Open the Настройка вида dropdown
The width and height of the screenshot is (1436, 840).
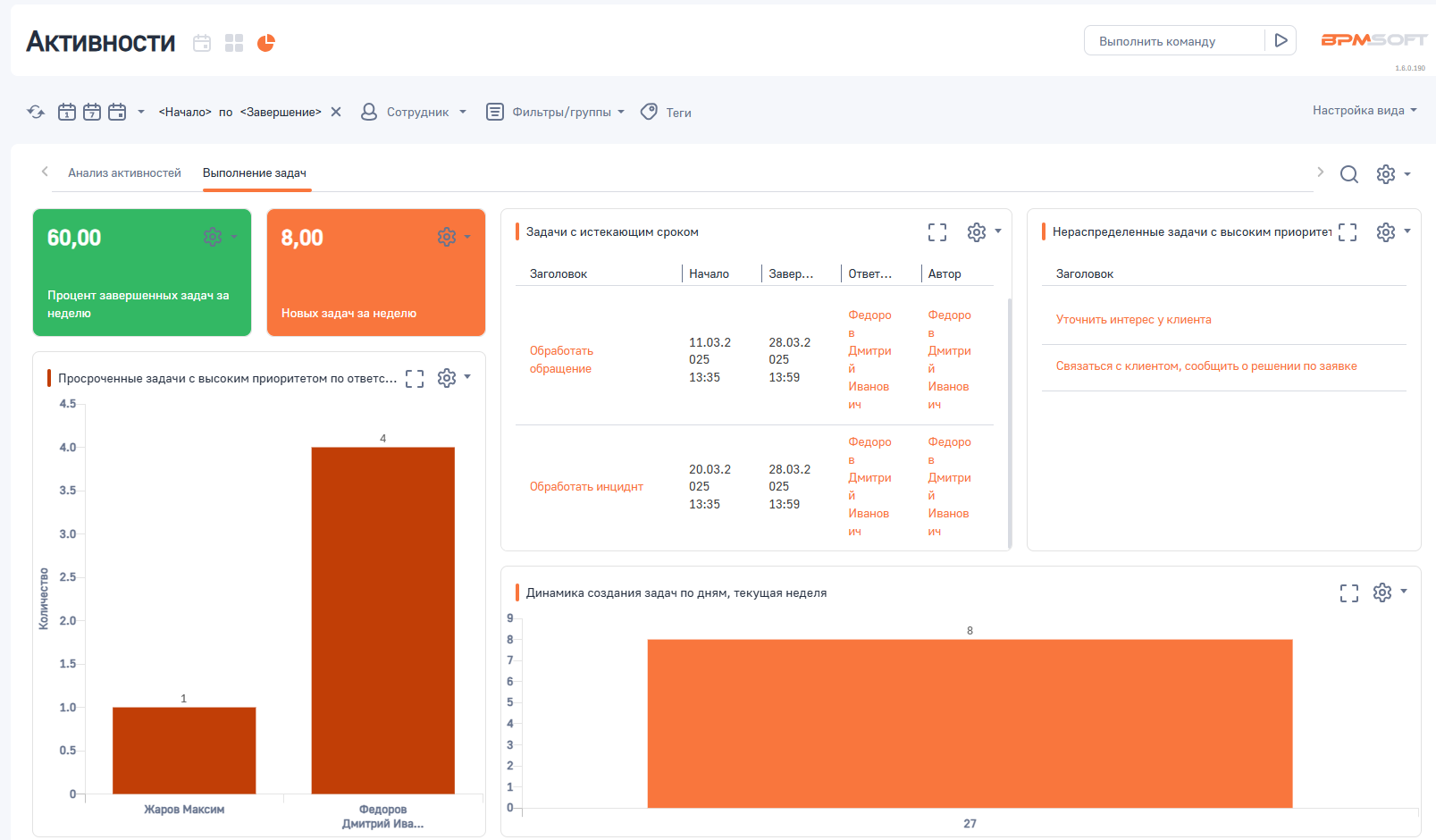(1364, 111)
